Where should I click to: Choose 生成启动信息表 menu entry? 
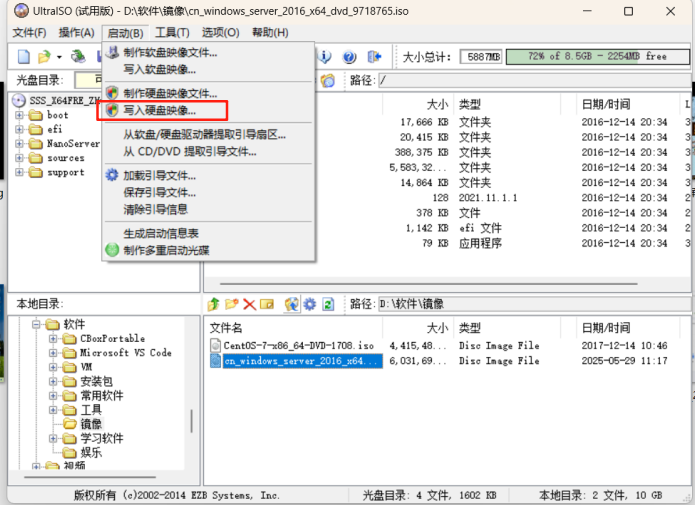click(x=208, y=233)
